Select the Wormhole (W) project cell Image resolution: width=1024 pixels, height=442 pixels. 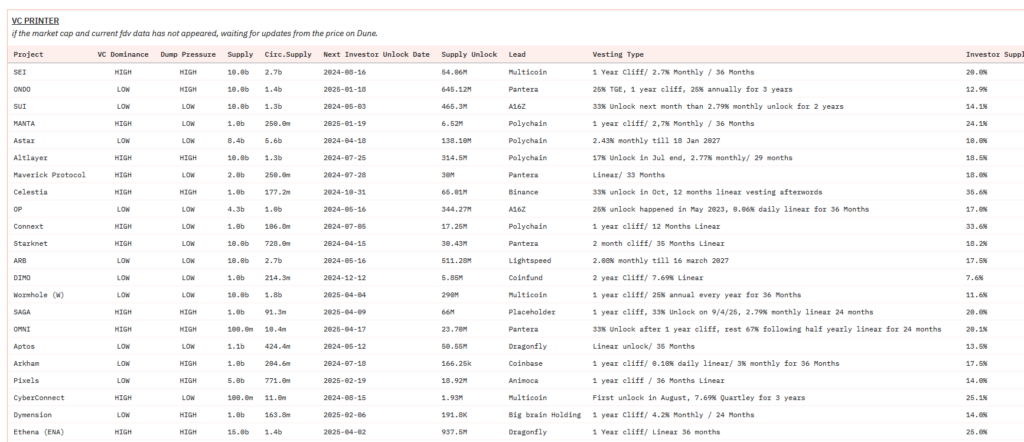39,295
